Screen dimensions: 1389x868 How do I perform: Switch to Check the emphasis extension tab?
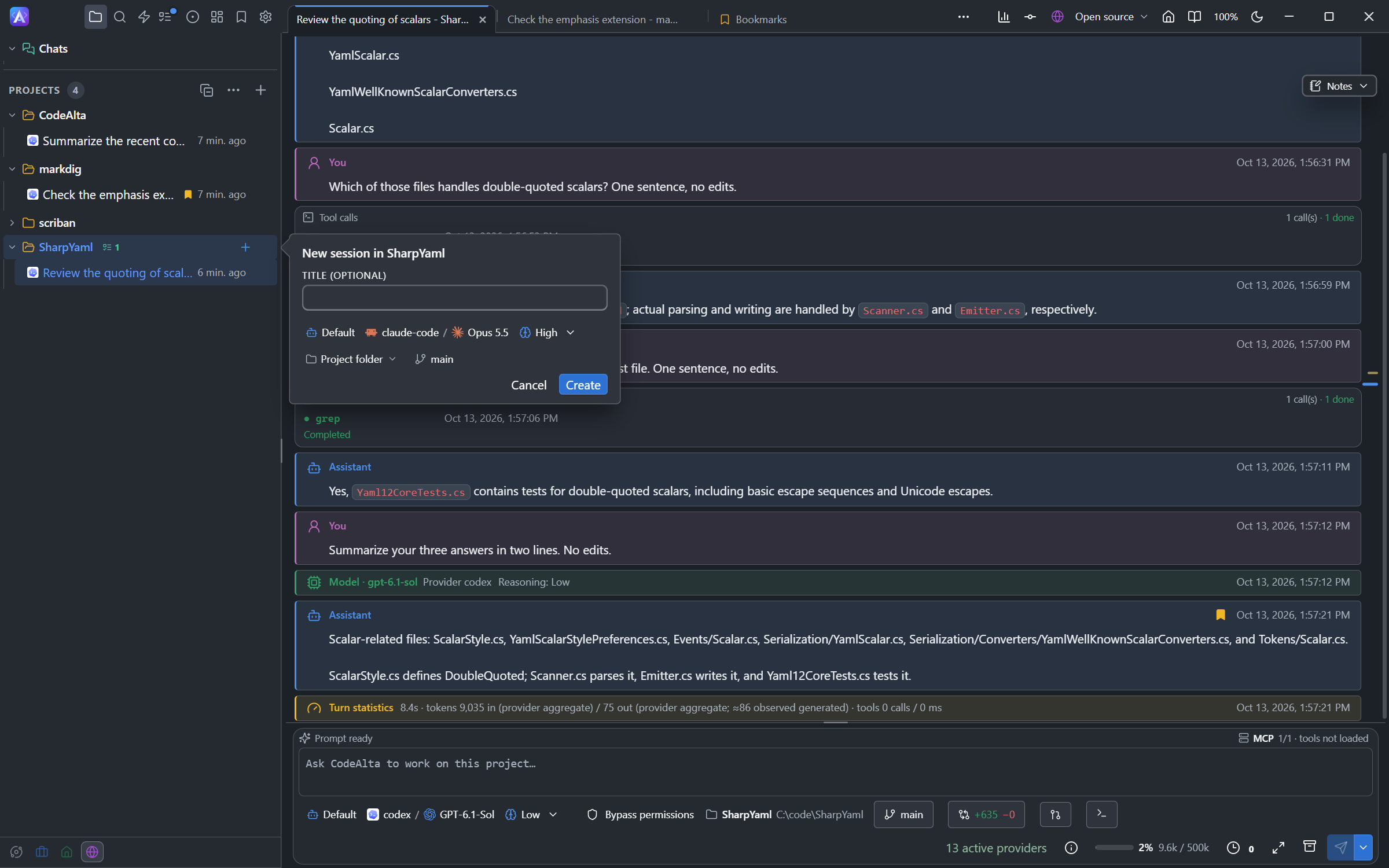pos(592,19)
